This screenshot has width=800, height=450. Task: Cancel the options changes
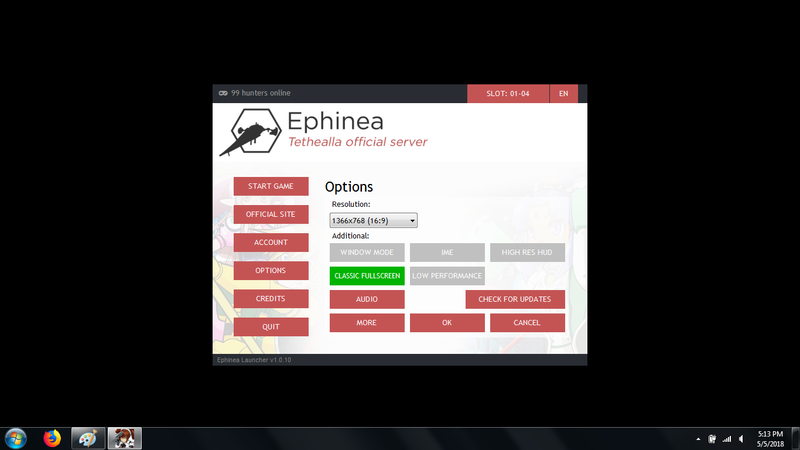coord(527,322)
